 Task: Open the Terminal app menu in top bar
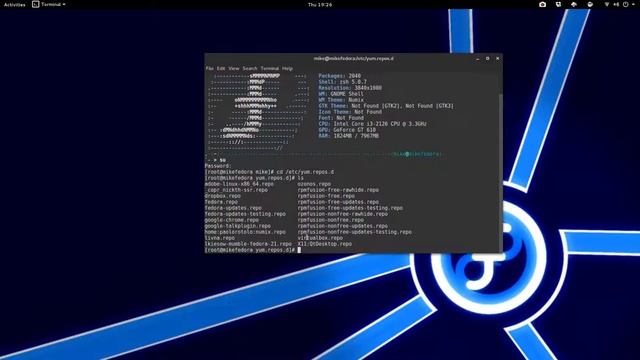pos(49,4)
